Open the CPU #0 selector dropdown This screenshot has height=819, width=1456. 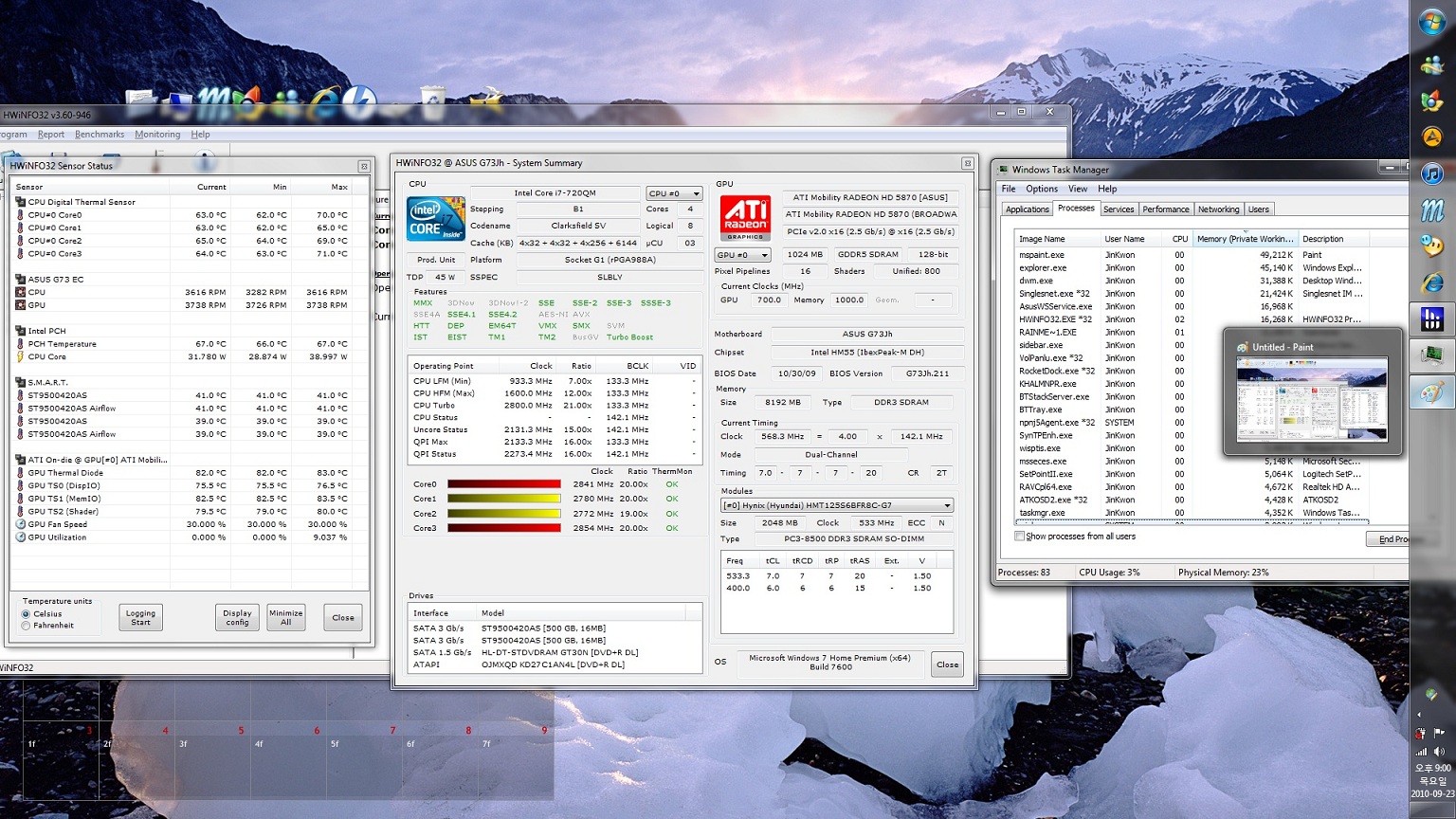(674, 193)
